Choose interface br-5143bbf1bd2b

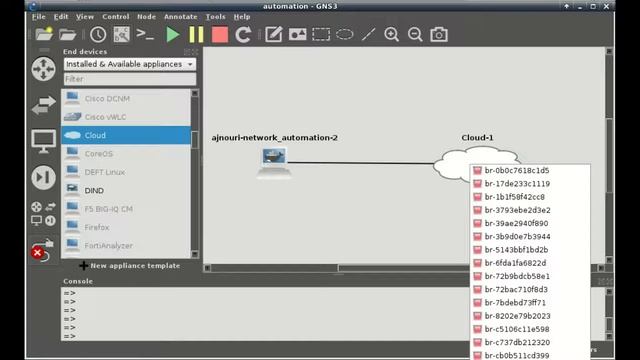coord(530,250)
